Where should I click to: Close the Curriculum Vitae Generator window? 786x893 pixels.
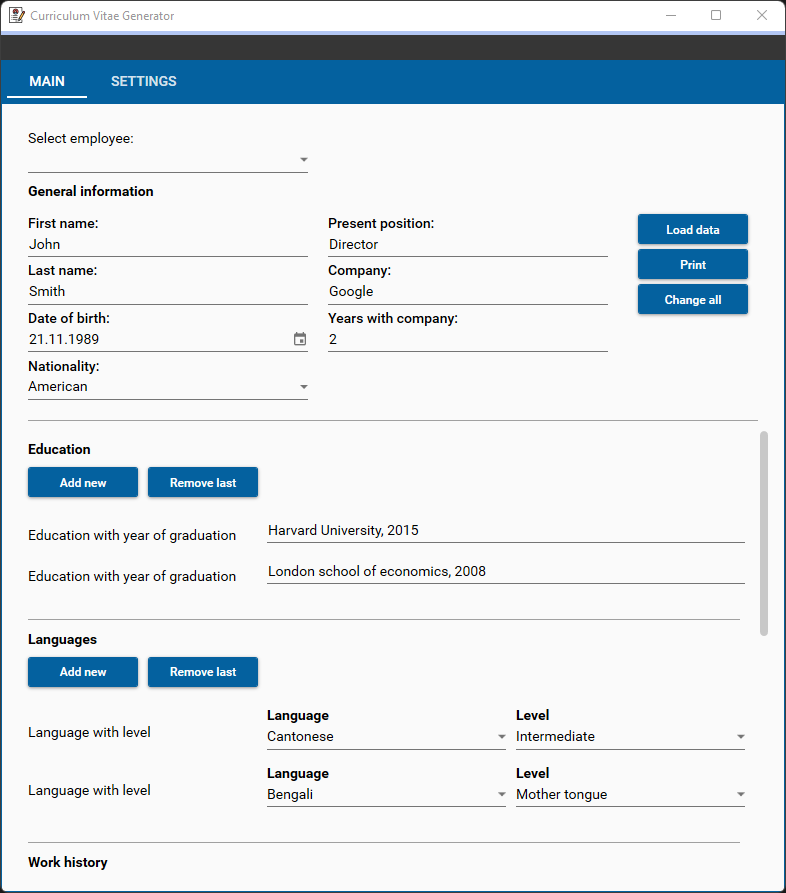coord(762,15)
